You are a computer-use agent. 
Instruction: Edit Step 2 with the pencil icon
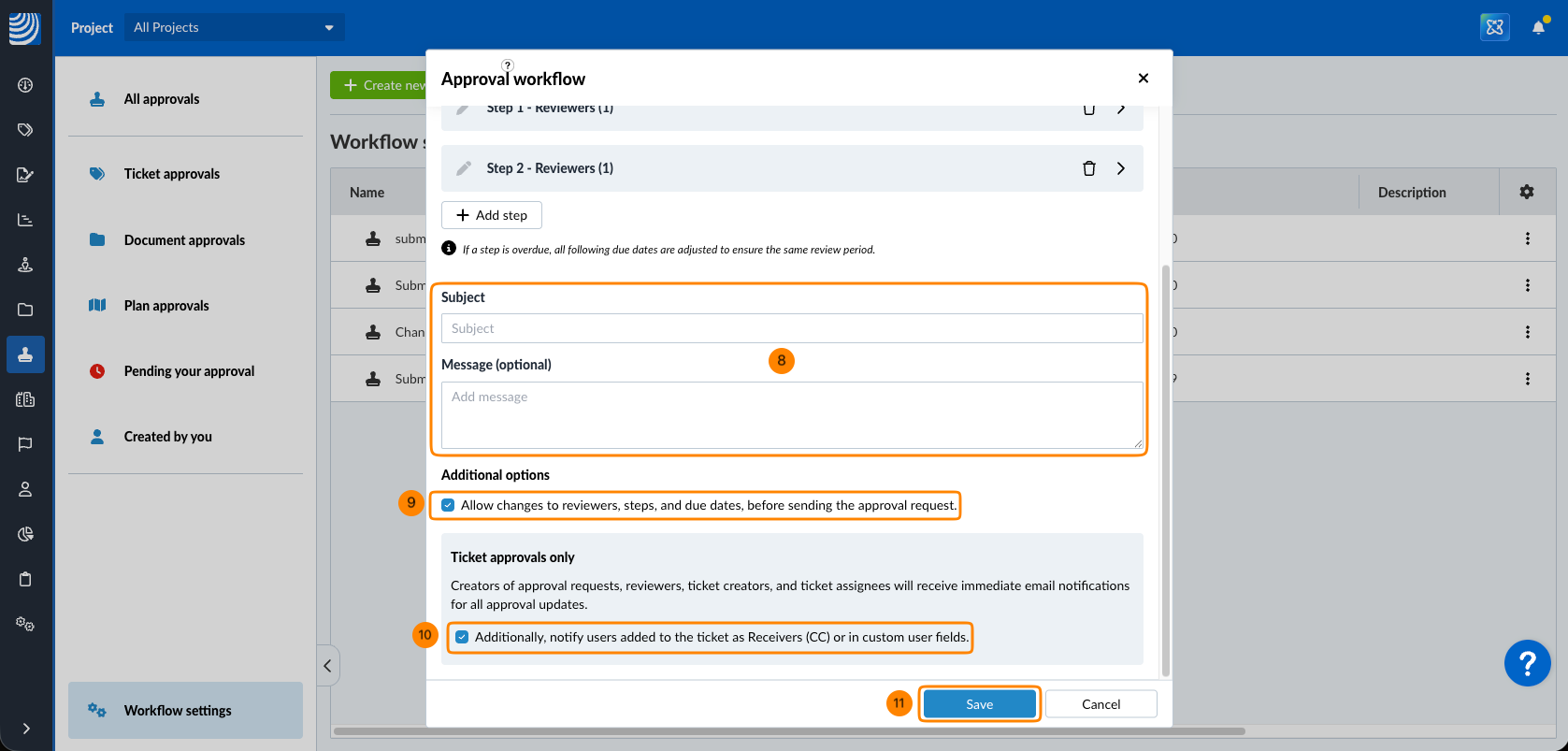463,168
